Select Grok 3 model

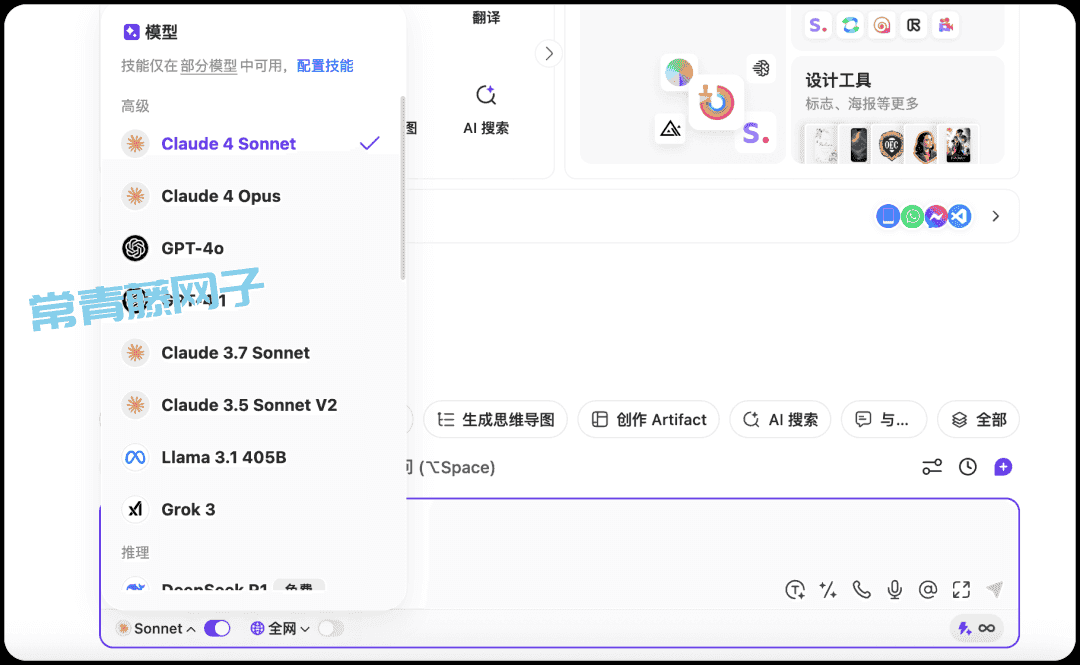pyautogui.click(x=253, y=510)
